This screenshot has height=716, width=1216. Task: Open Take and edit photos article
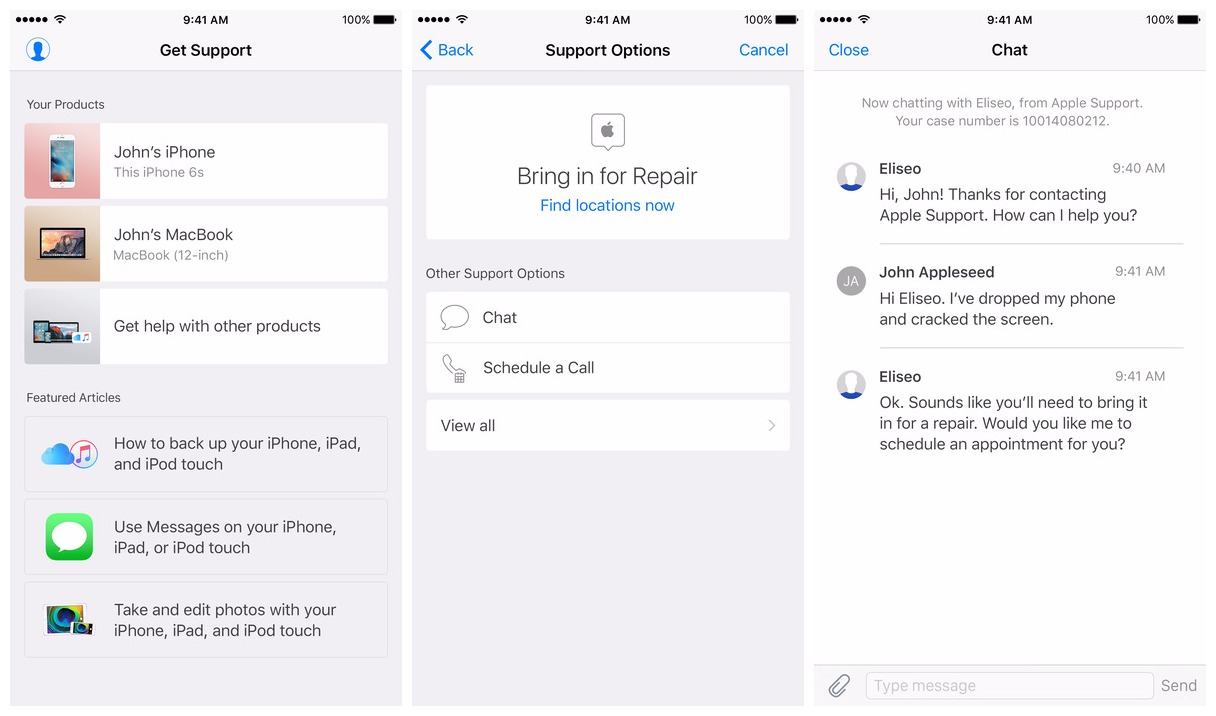click(x=206, y=620)
